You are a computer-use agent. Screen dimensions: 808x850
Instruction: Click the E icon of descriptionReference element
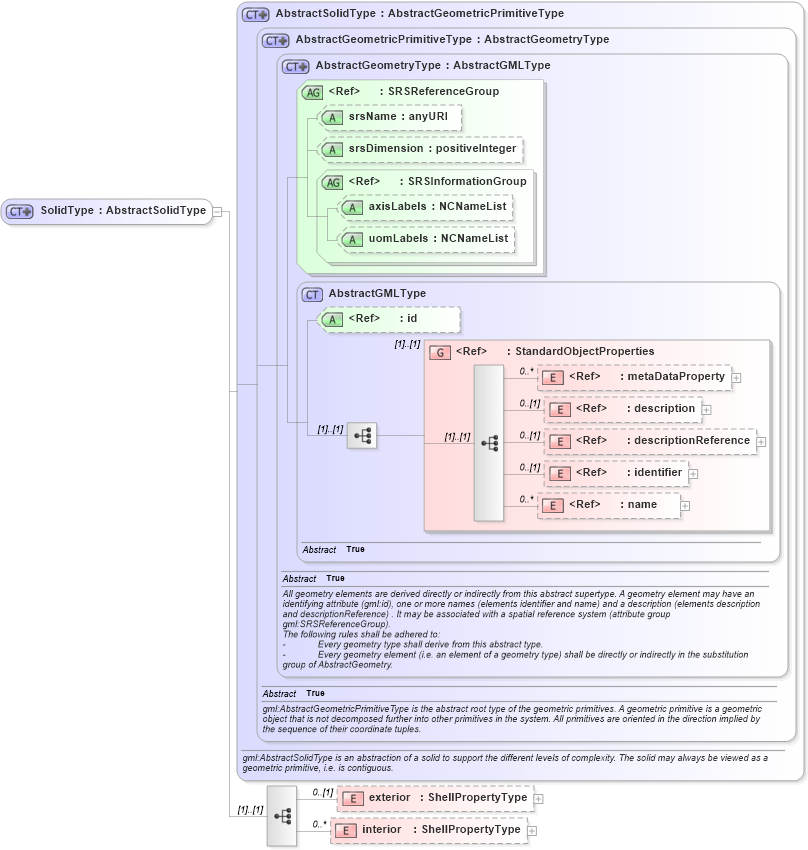click(559, 442)
